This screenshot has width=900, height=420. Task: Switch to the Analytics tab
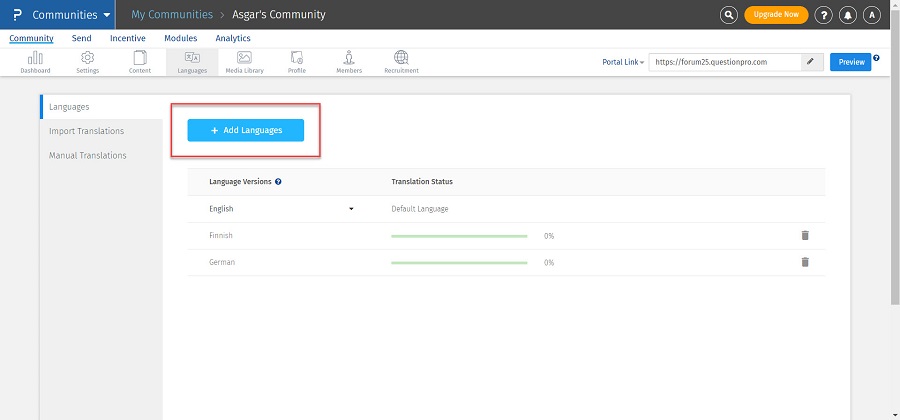coord(233,38)
